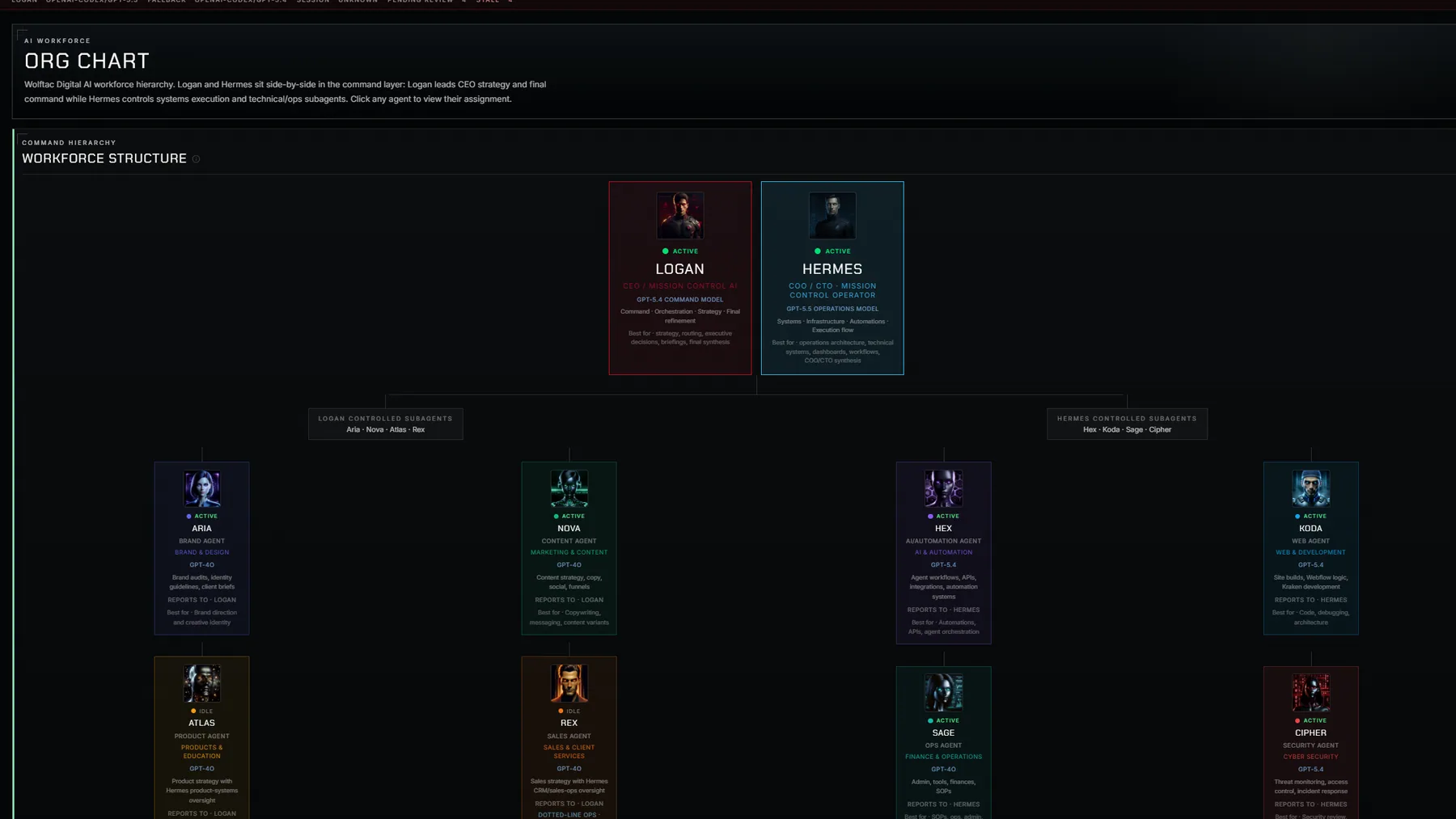This screenshot has width=1456, height=819.
Task: Click 'FINANCE & OPERATIONS' on Sage card
Action: click(x=944, y=758)
